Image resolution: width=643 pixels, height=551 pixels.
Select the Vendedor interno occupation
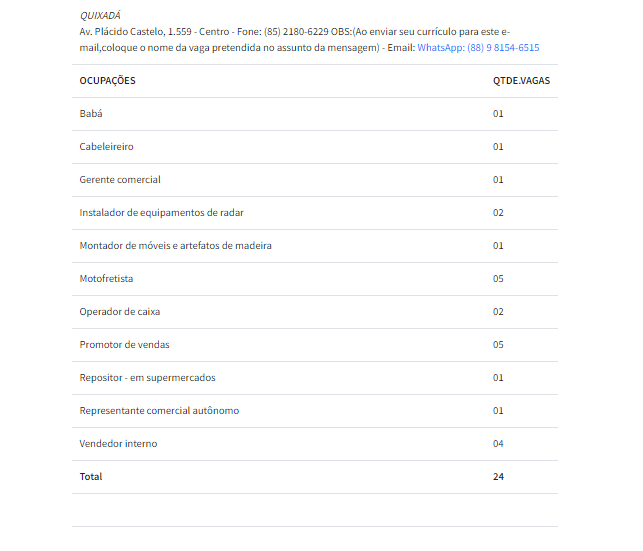click(x=118, y=444)
